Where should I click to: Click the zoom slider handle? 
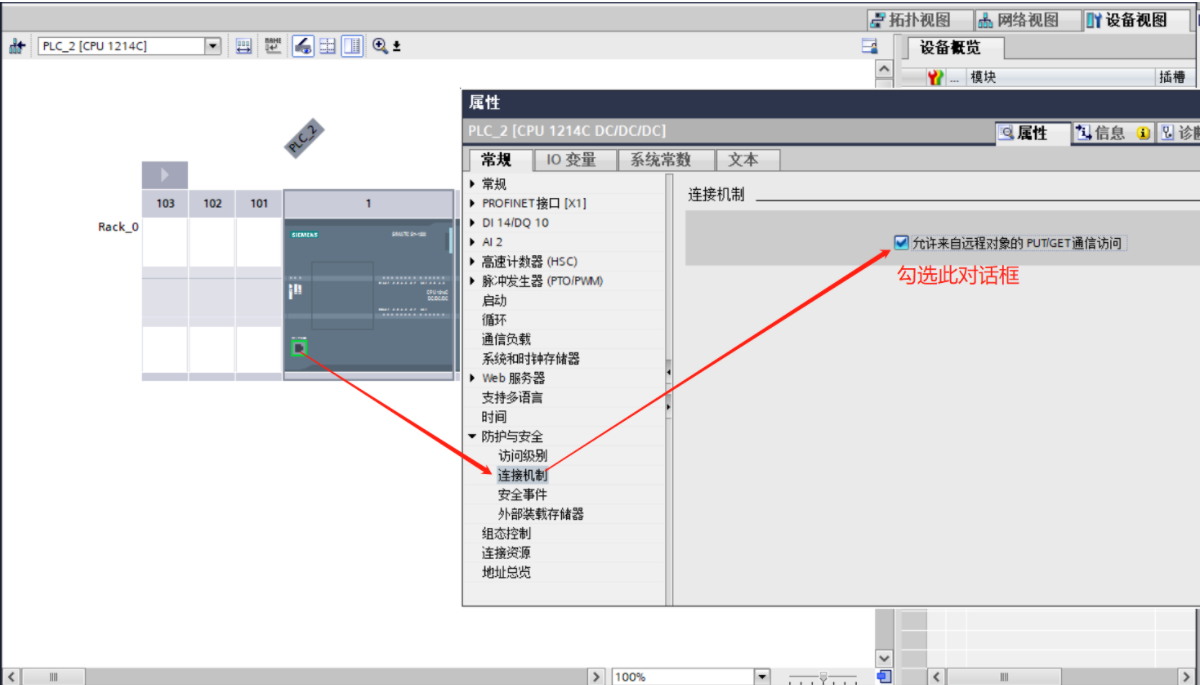point(823,677)
